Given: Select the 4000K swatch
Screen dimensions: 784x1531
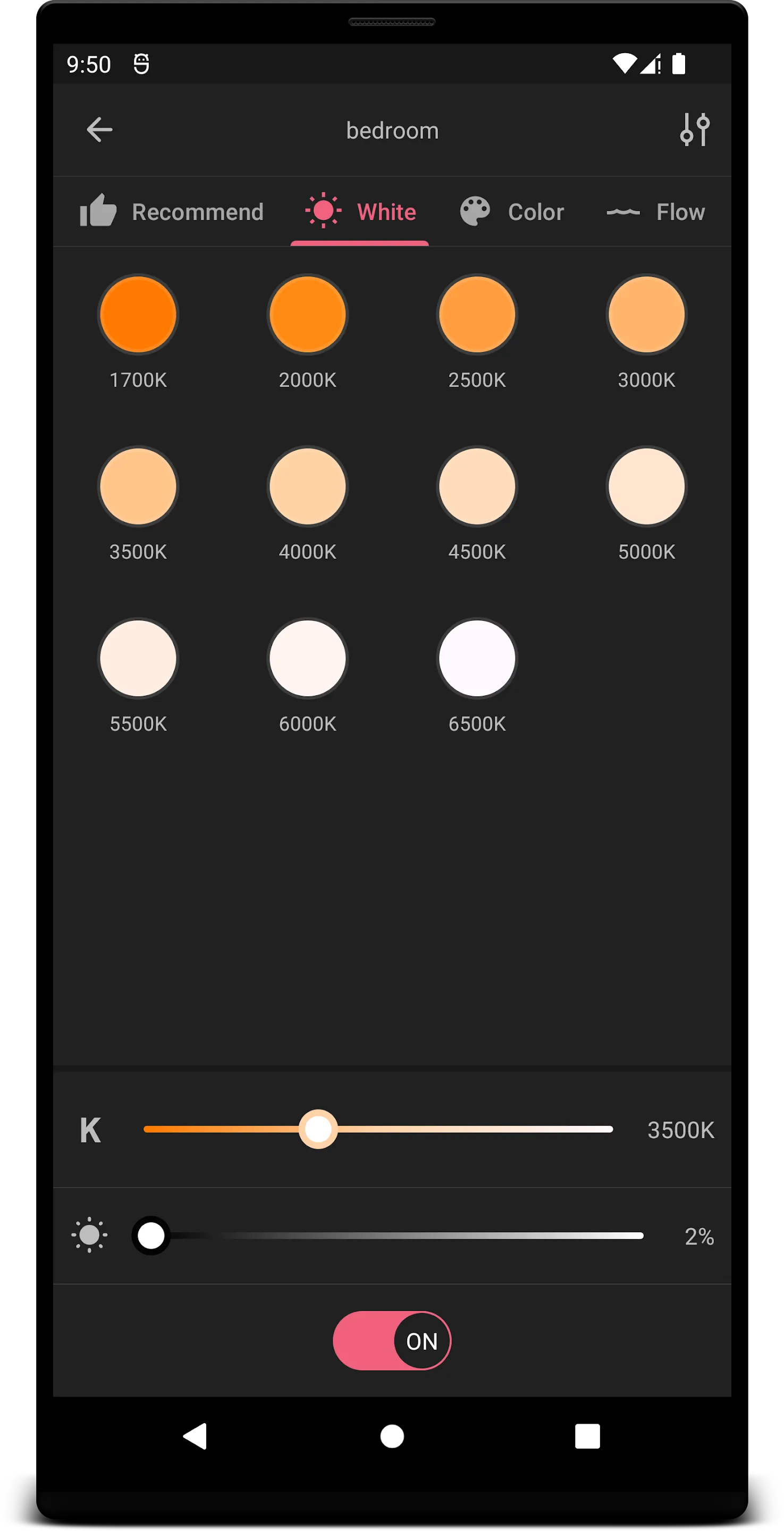Looking at the screenshot, I should point(307,486).
